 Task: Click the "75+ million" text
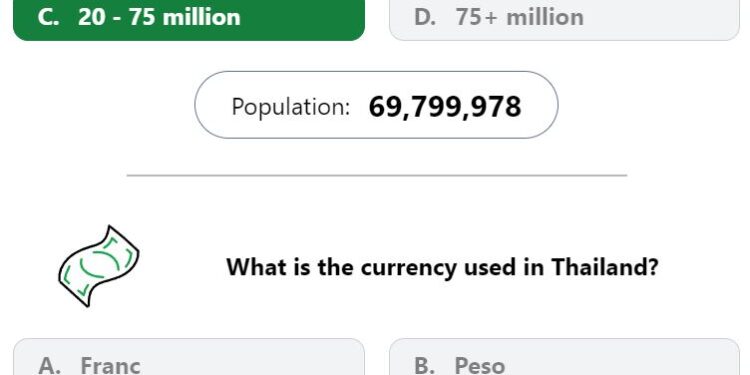[x=519, y=18]
